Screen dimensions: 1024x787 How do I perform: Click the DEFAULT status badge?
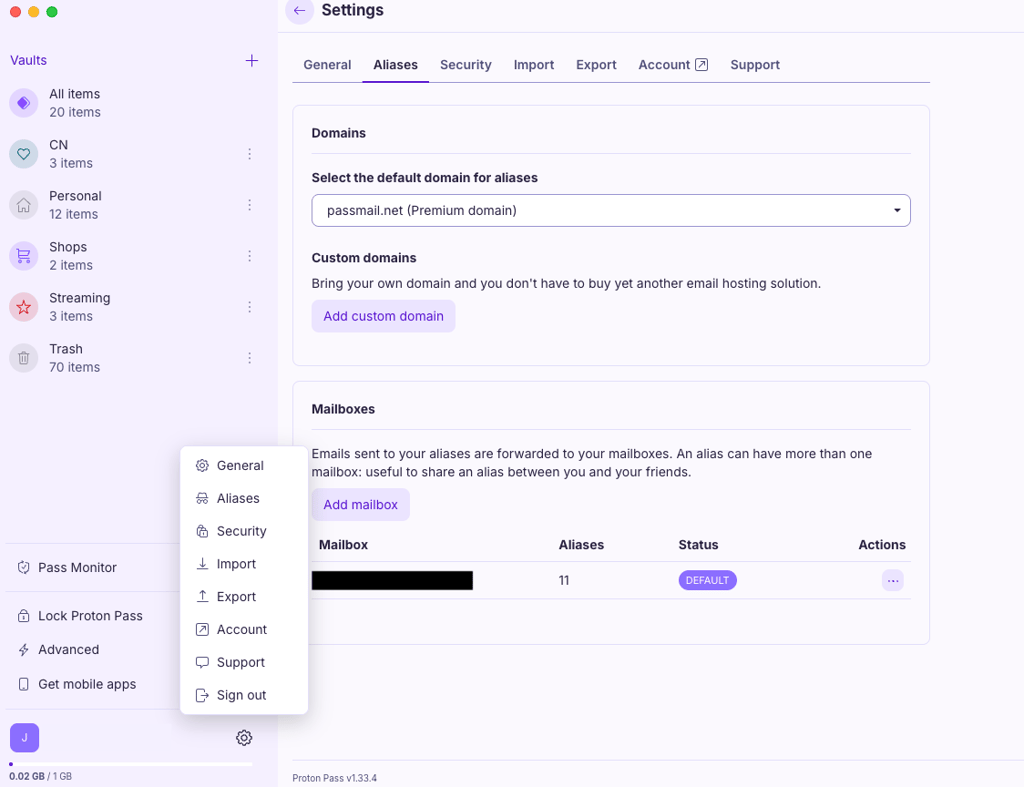707,581
